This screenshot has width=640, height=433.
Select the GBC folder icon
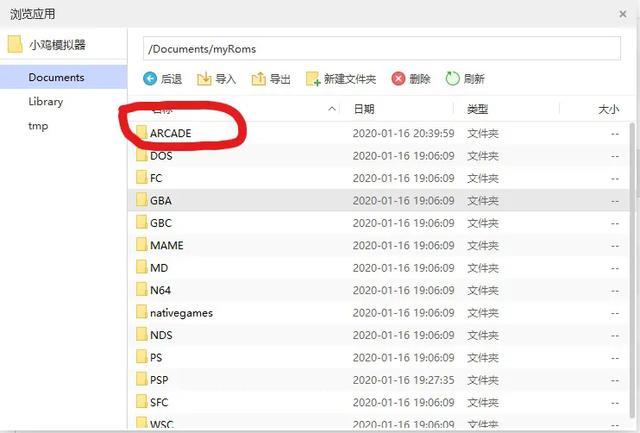coord(142,223)
